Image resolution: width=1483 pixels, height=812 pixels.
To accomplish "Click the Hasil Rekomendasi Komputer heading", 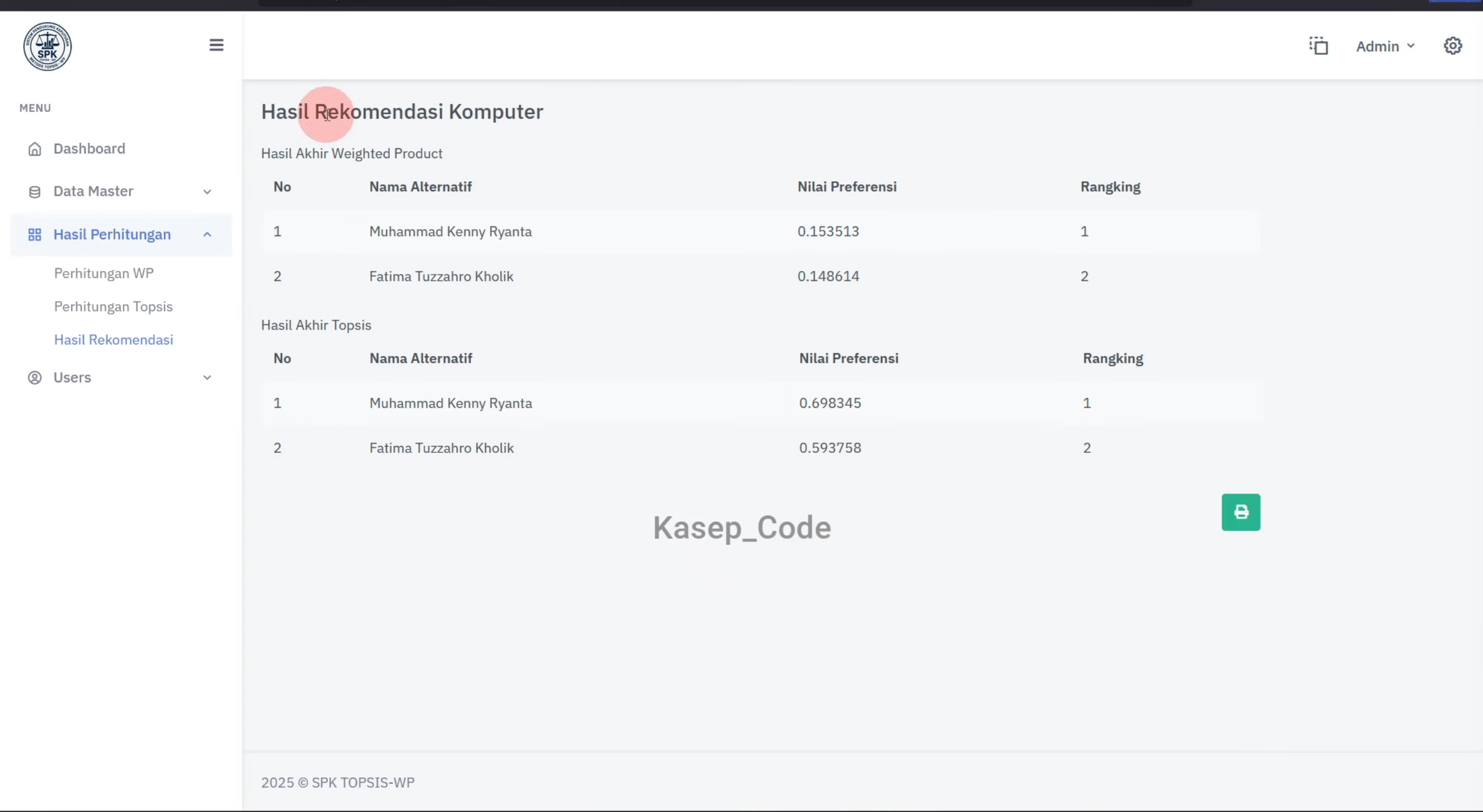I will pyautogui.click(x=402, y=112).
